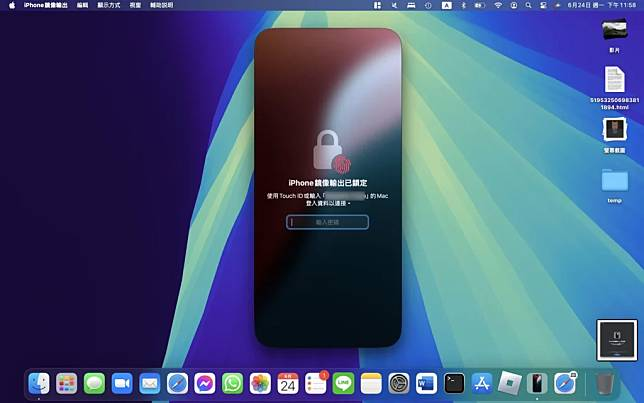Screen dimensions: 644x403
Task: Launch Launchpad from the Dock
Action: 67,383
